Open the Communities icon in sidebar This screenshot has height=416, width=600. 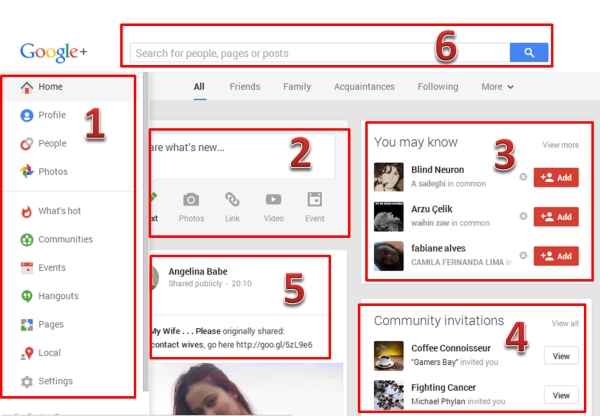pos(27,240)
